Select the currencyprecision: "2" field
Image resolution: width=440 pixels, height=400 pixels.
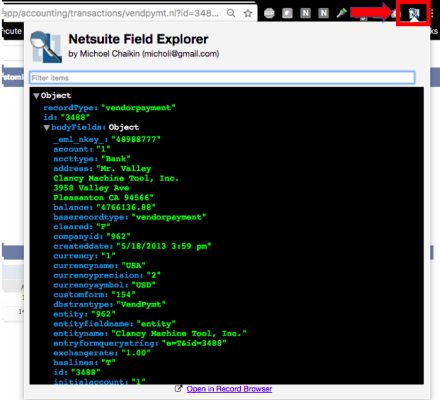point(107,275)
